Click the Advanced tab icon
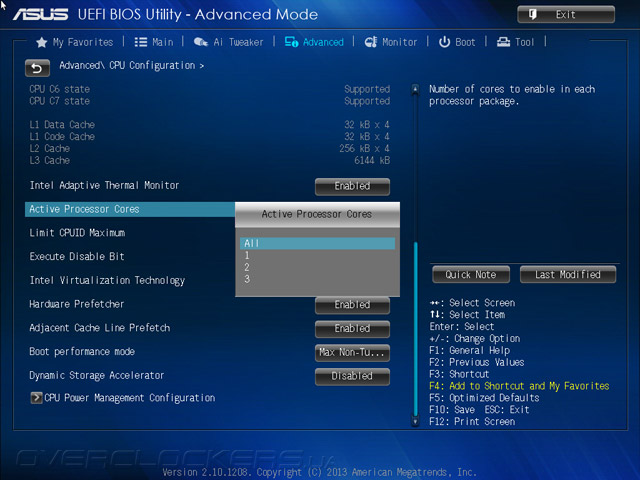Viewport: 640px width, 480px height. point(291,42)
